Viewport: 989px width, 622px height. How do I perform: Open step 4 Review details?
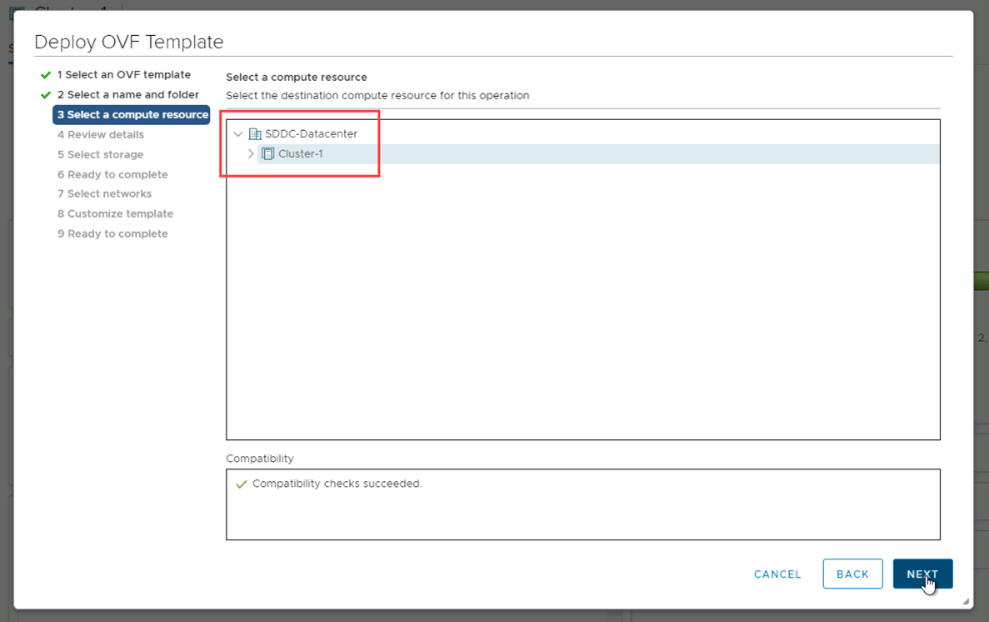100,135
